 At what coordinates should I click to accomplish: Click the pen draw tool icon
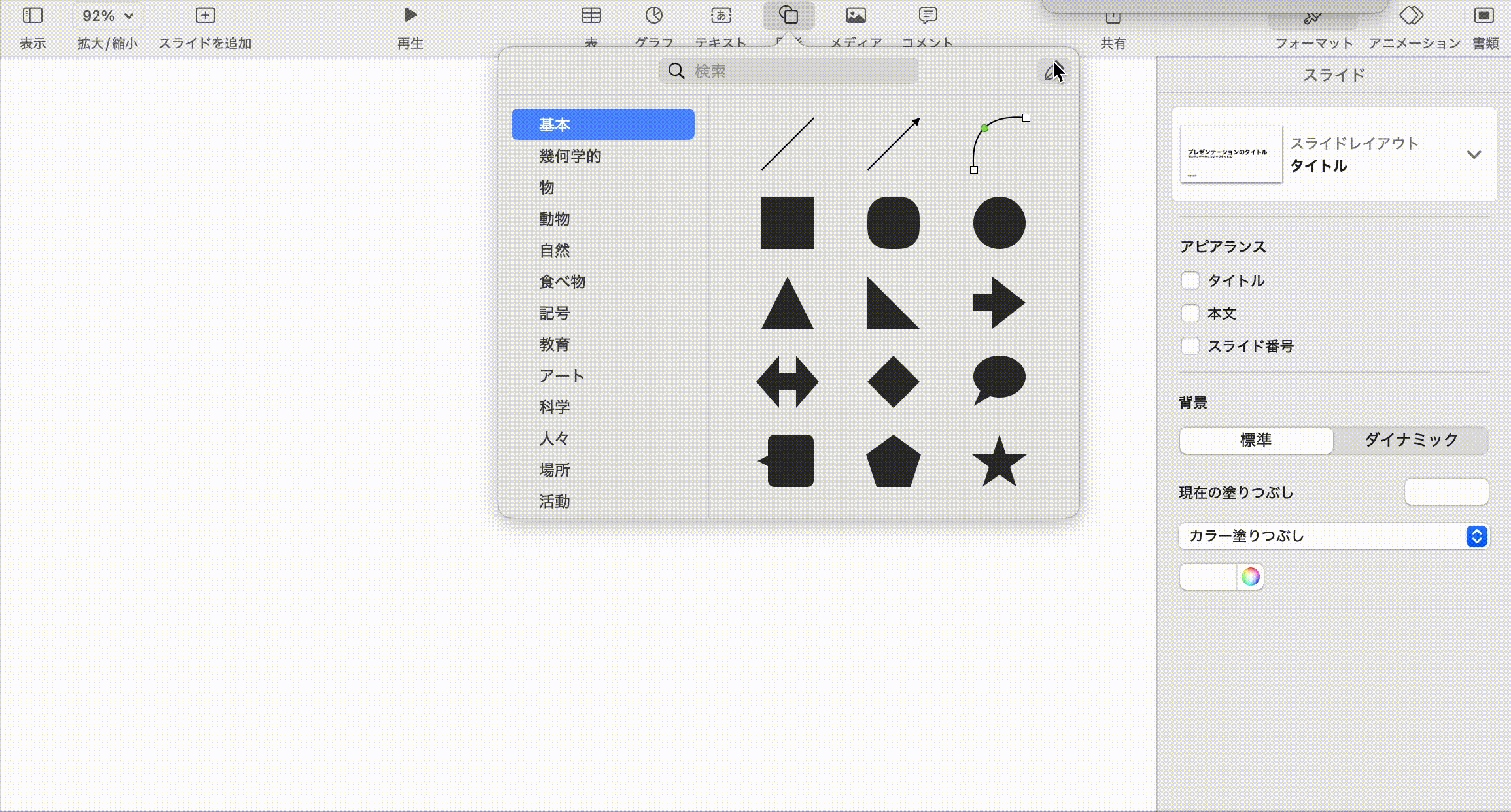point(1052,71)
